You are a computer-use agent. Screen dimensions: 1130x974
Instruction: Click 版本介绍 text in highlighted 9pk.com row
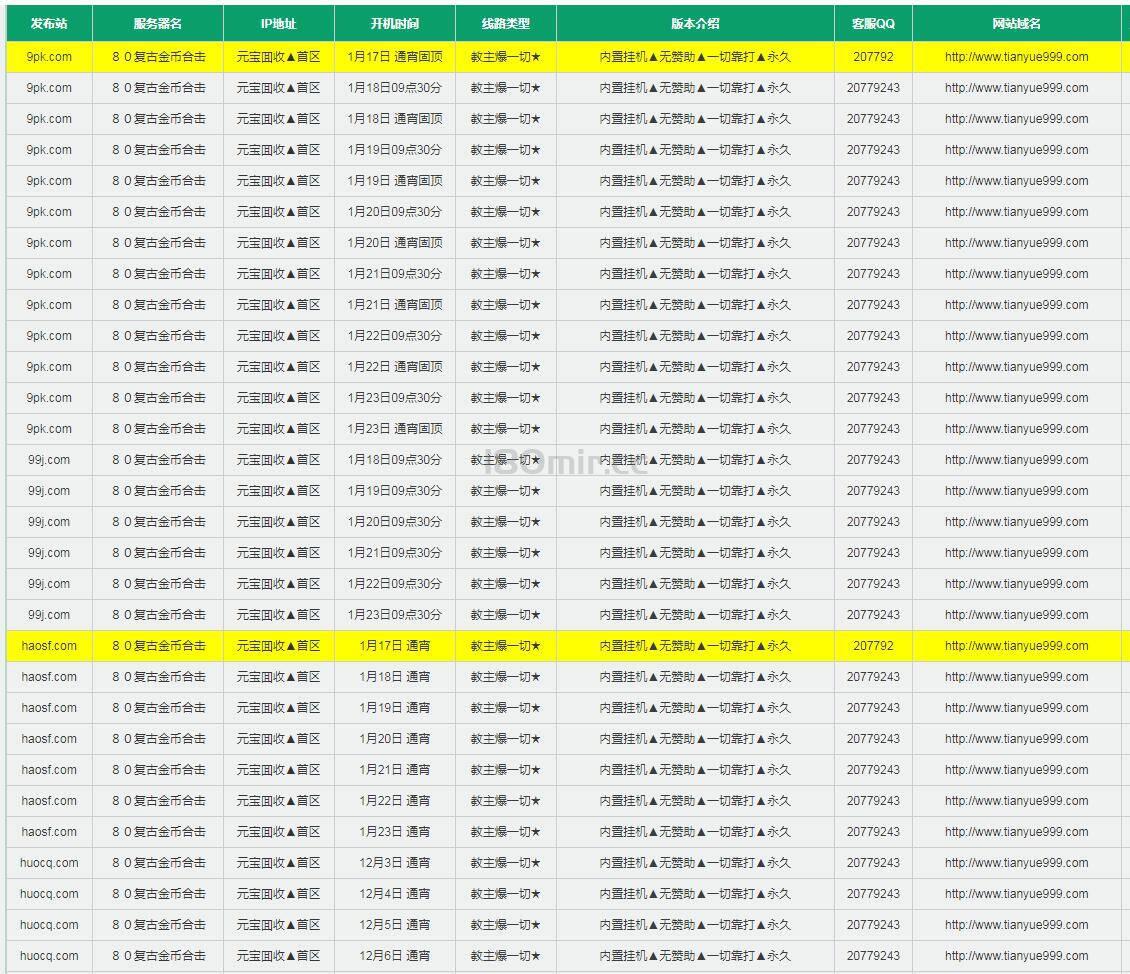pos(695,57)
